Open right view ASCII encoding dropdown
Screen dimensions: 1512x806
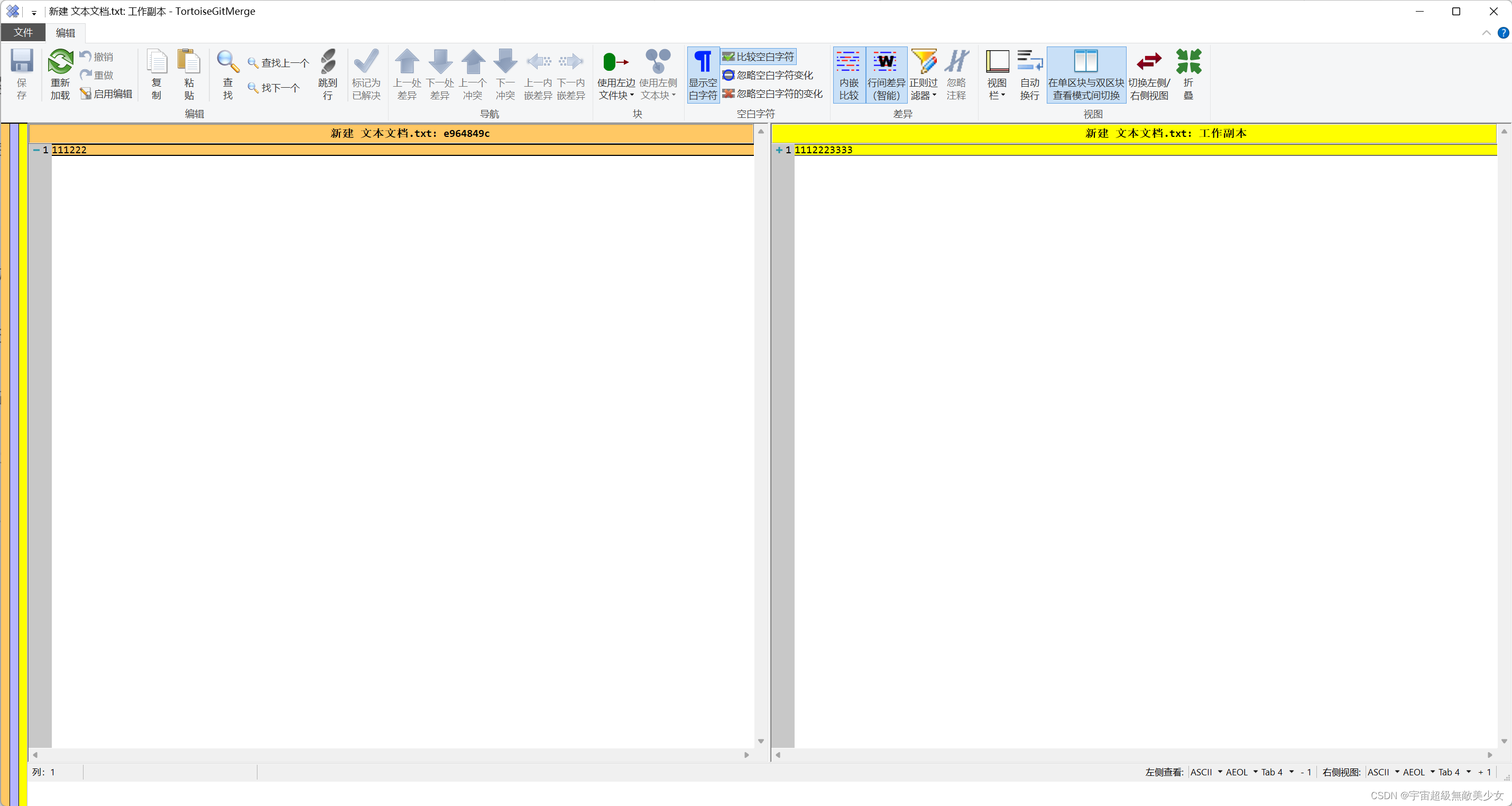point(1384,772)
